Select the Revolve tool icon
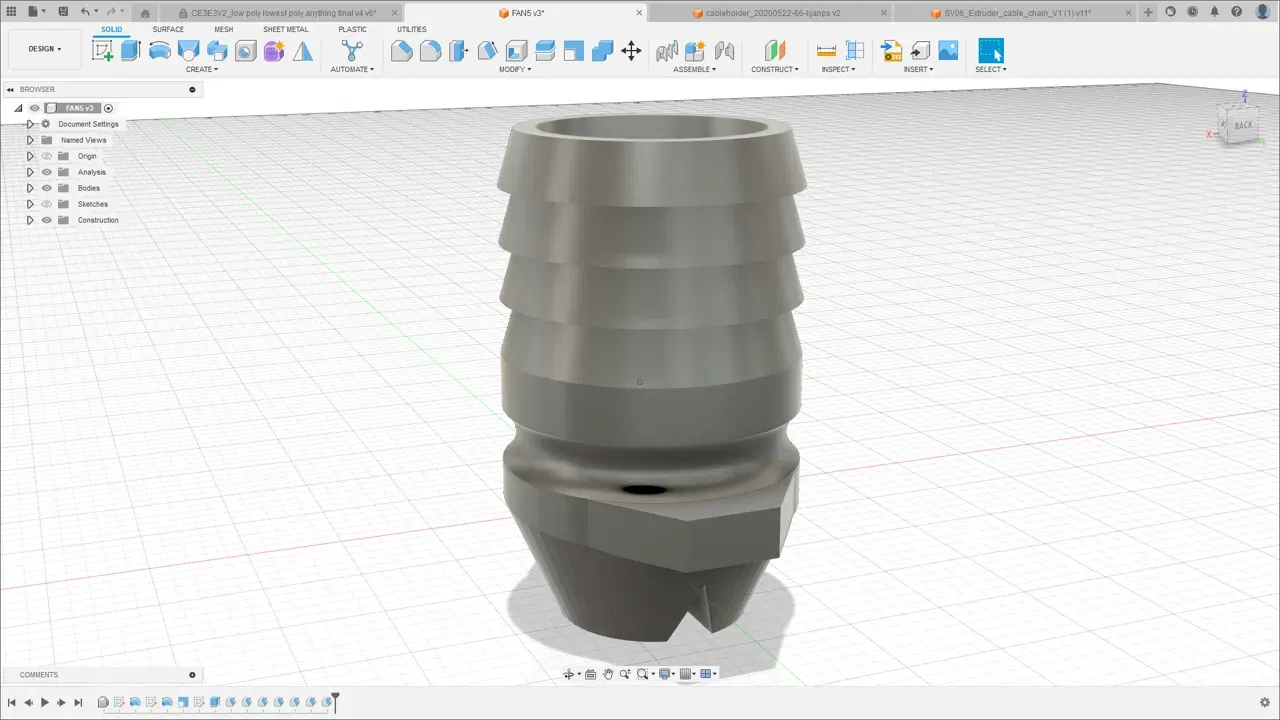Image resolution: width=1280 pixels, height=720 pixels. (159, 51)
